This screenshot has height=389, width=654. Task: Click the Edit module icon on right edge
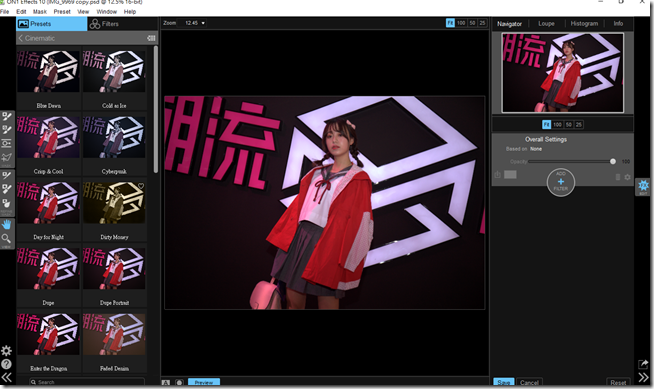click(643, 186)
